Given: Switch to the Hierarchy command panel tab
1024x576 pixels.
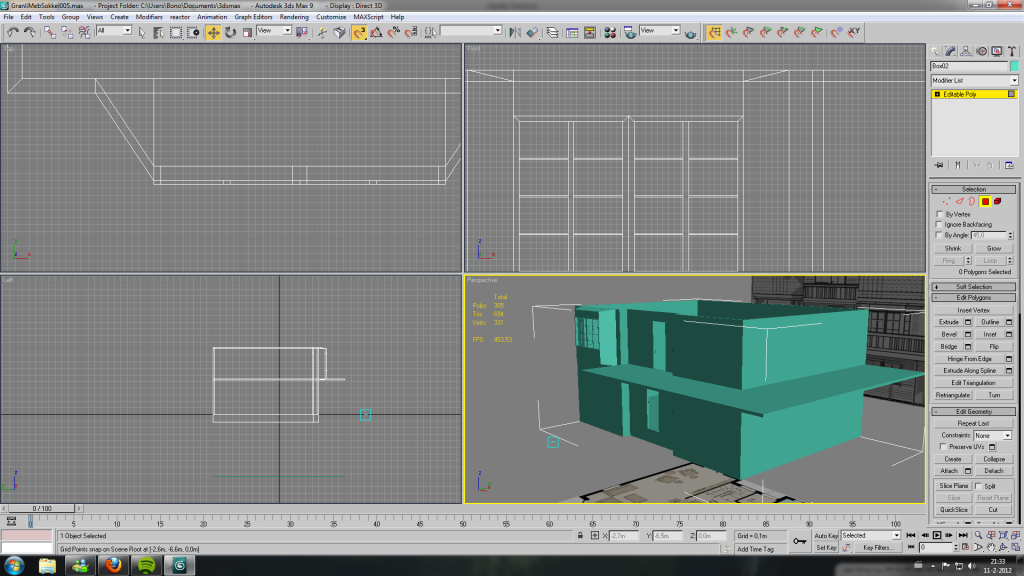Looking at the screenshot, I should click(x=967, y=51).
